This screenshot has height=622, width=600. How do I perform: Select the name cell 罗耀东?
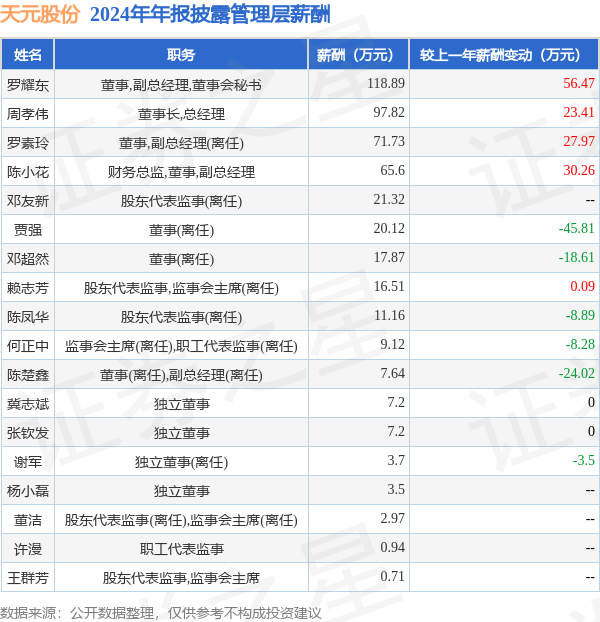click(28, 85)
